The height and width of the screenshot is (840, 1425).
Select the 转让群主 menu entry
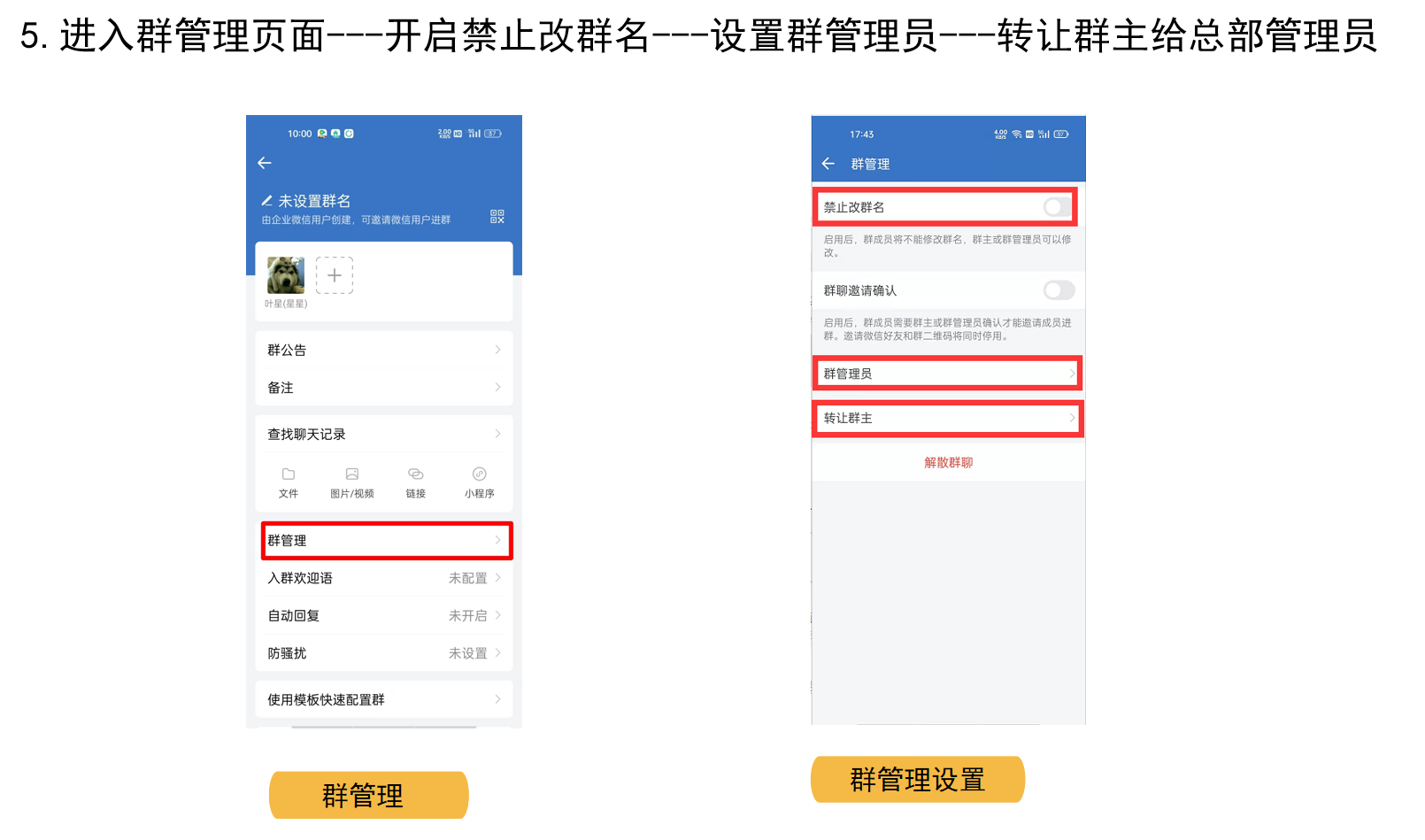948,418
